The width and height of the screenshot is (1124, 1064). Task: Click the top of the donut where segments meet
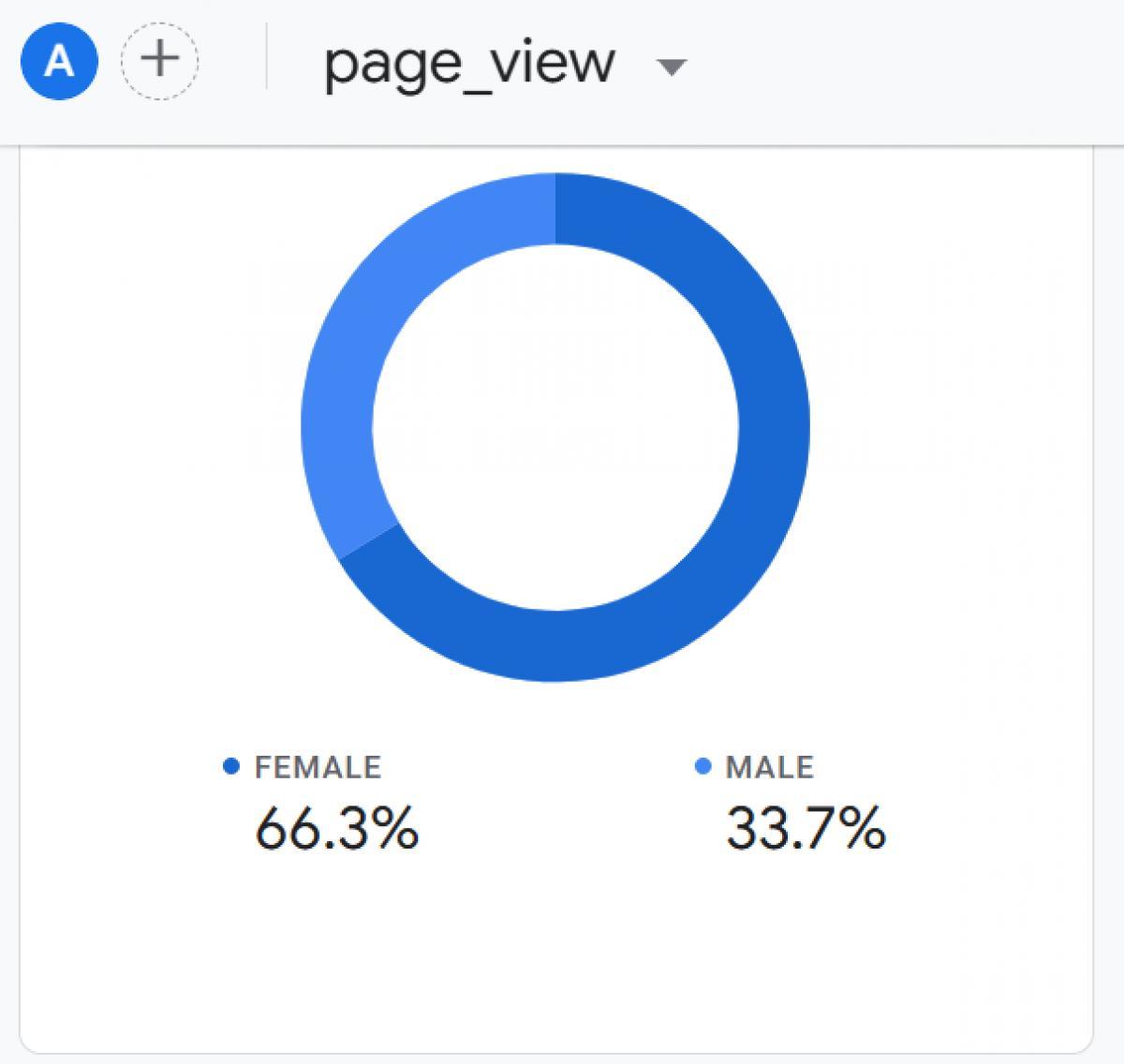555,209
